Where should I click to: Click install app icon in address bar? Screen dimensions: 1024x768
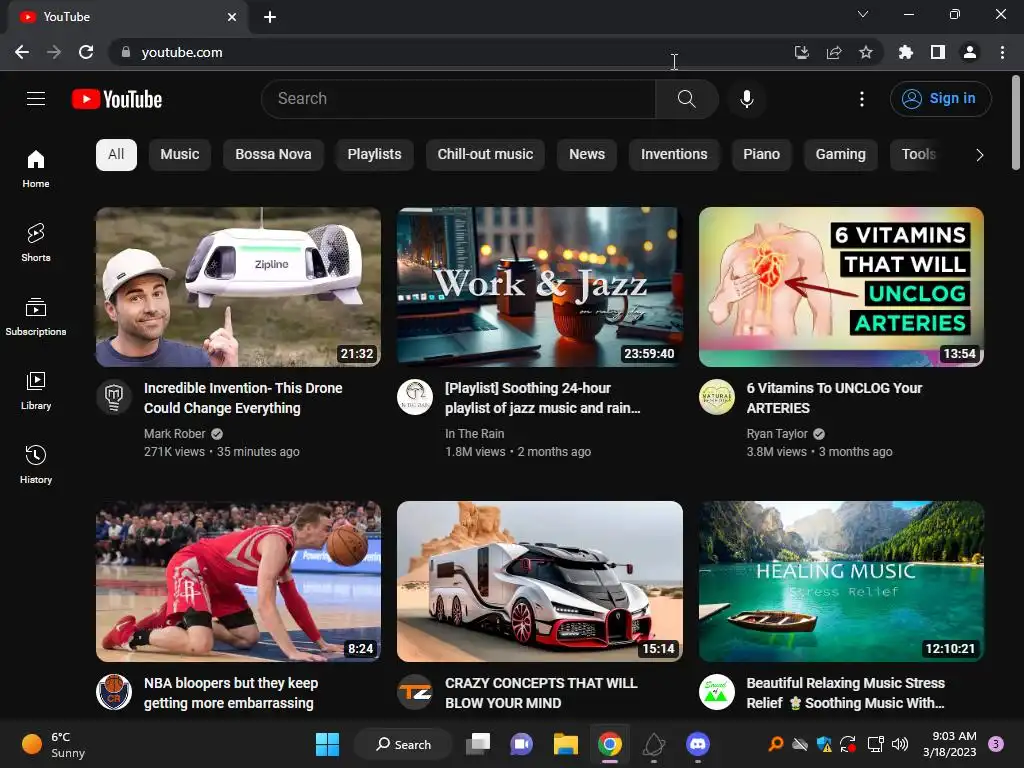pyautogui.click(x=801, y=52)
